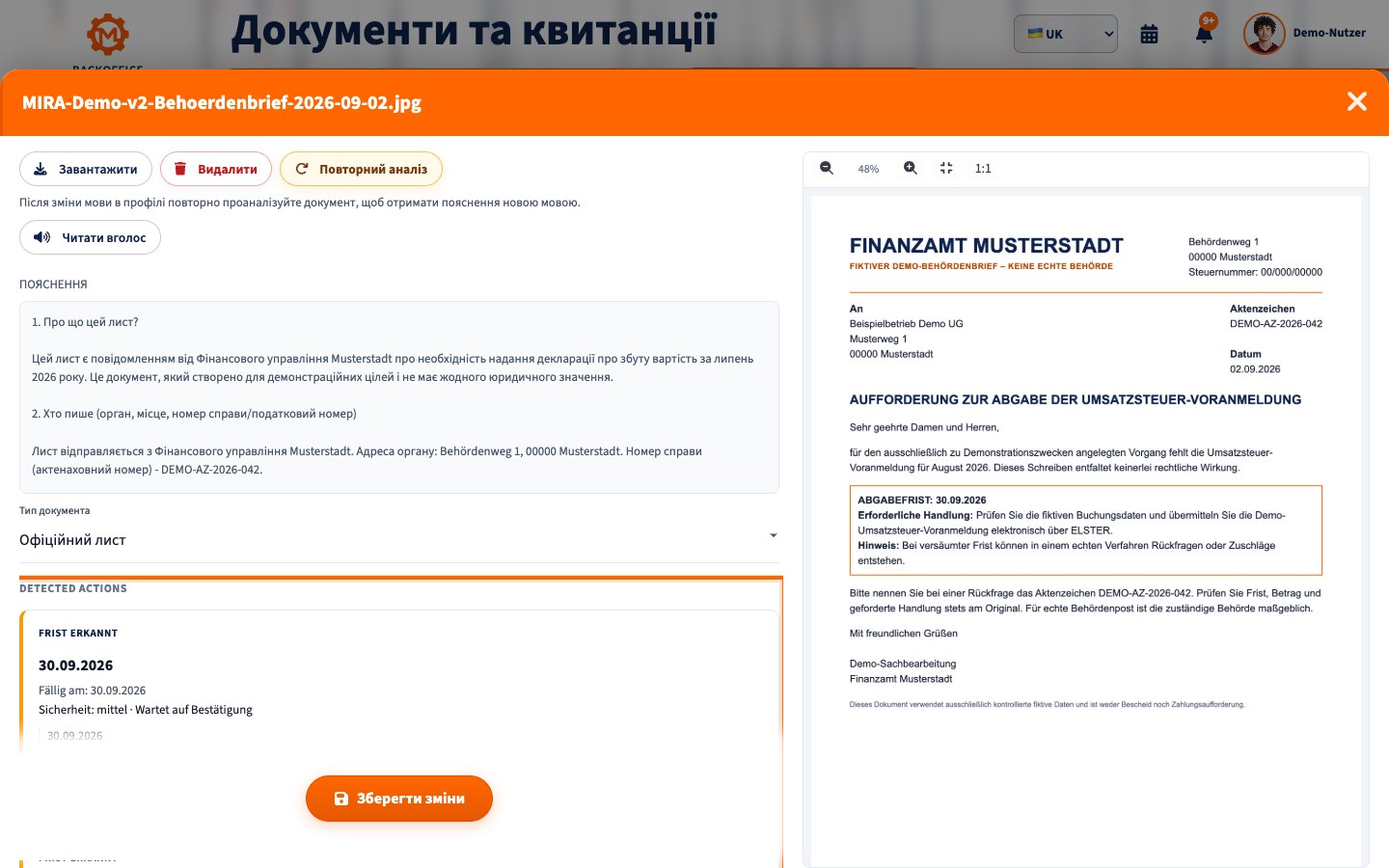Image resolution: width=1389 pixels, height=868 pixels.
Task: Open the calendar icon in header
Action: [x=1149, y=34]
